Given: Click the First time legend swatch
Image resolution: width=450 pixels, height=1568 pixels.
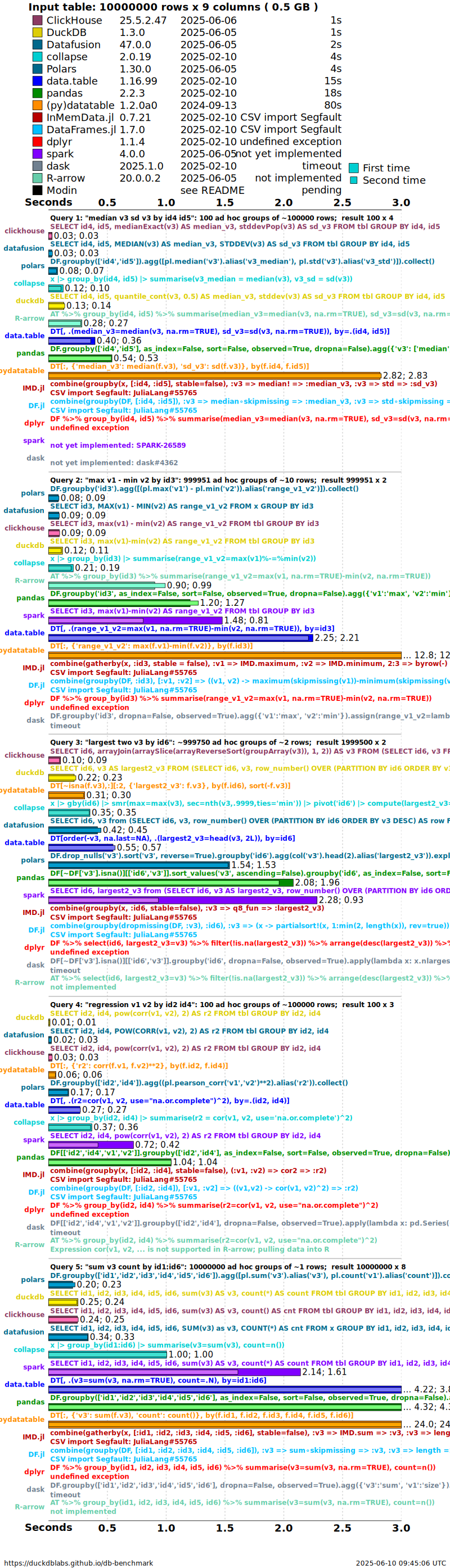Looking at the screenshot, I should [353, 168].
